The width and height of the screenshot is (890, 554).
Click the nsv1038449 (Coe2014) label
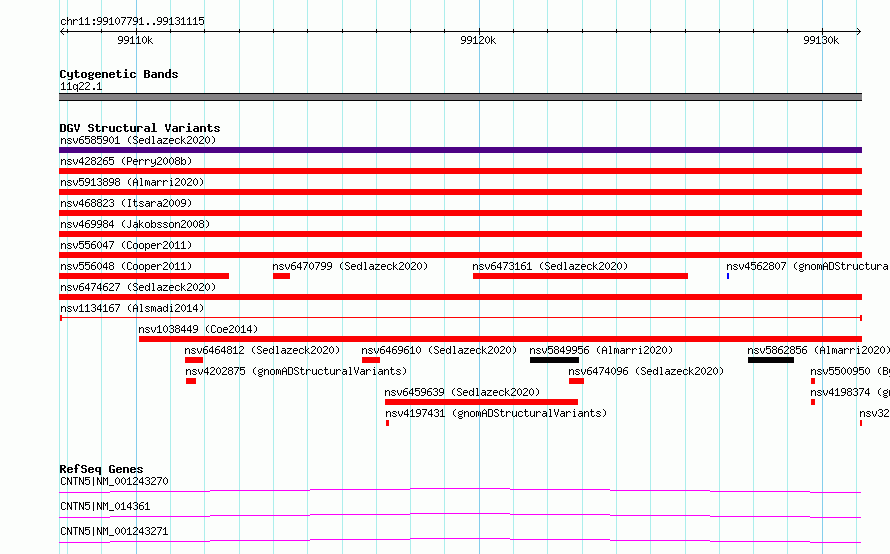point(198,329)
